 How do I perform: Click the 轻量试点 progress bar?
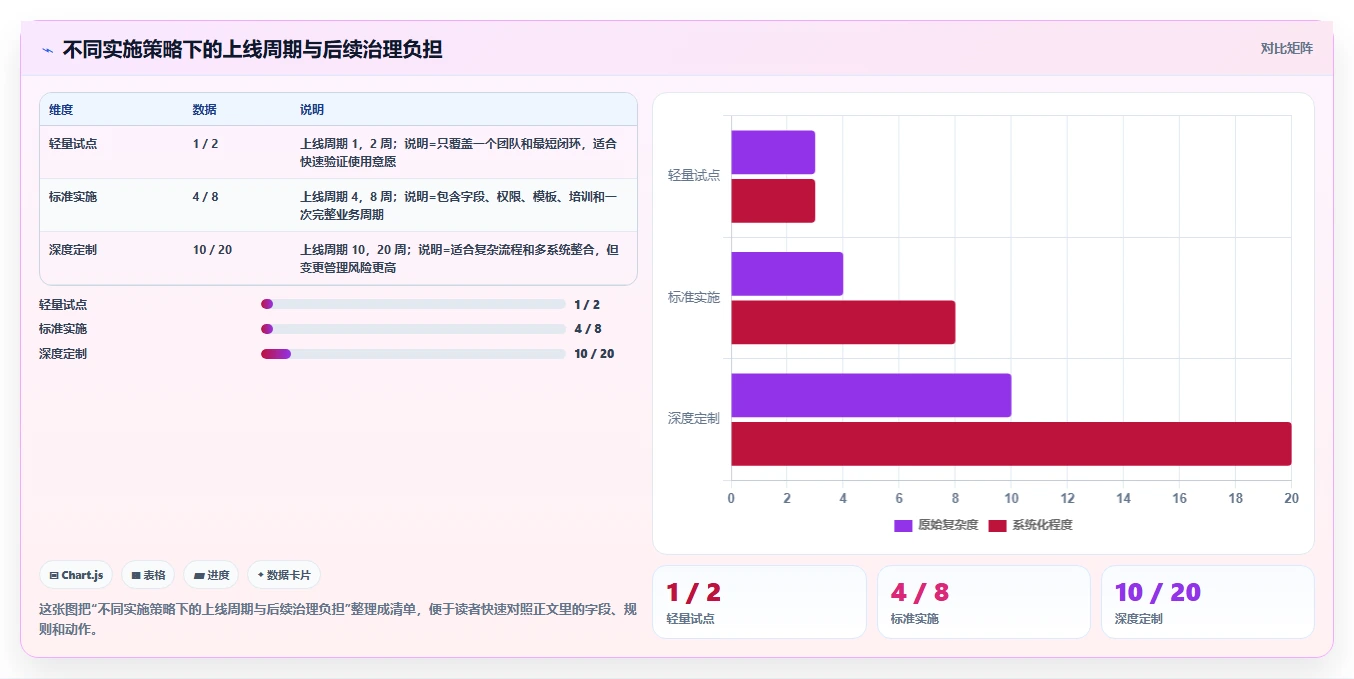coord(413,304)
